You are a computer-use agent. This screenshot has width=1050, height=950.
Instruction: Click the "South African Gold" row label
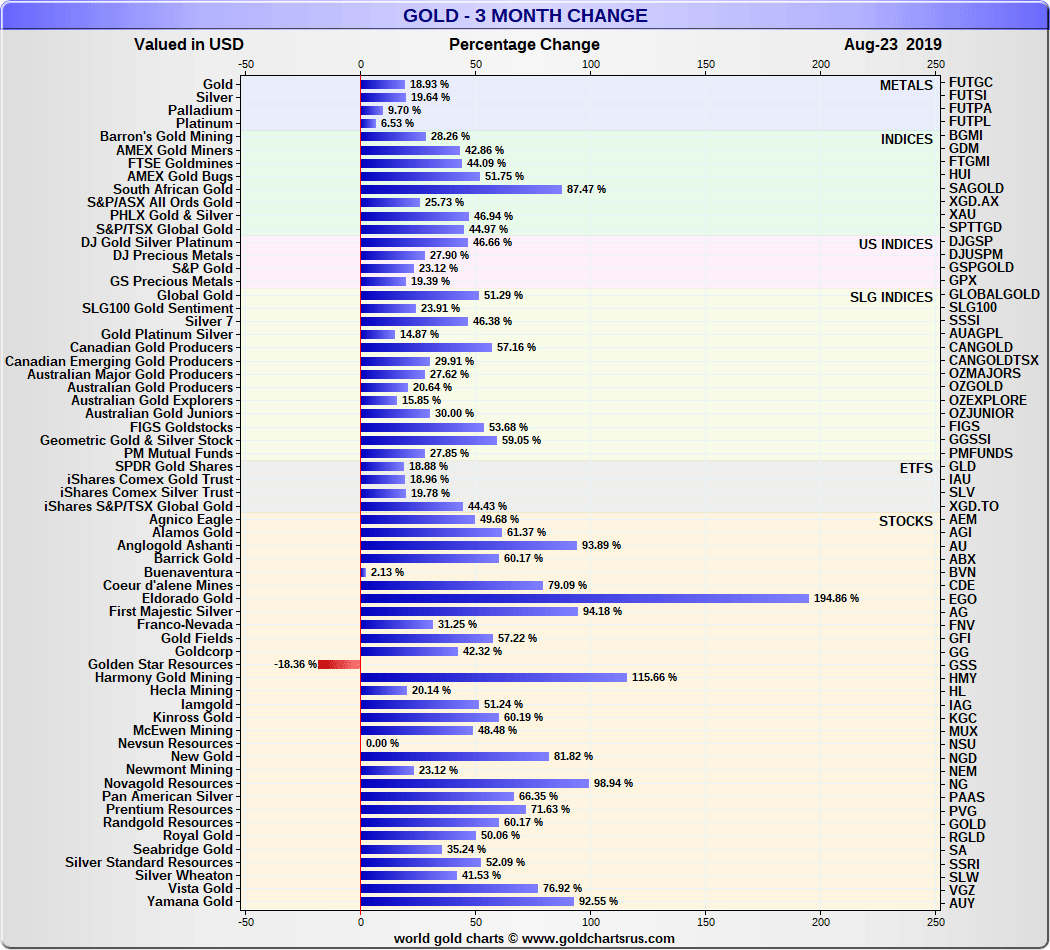[173, 189]
